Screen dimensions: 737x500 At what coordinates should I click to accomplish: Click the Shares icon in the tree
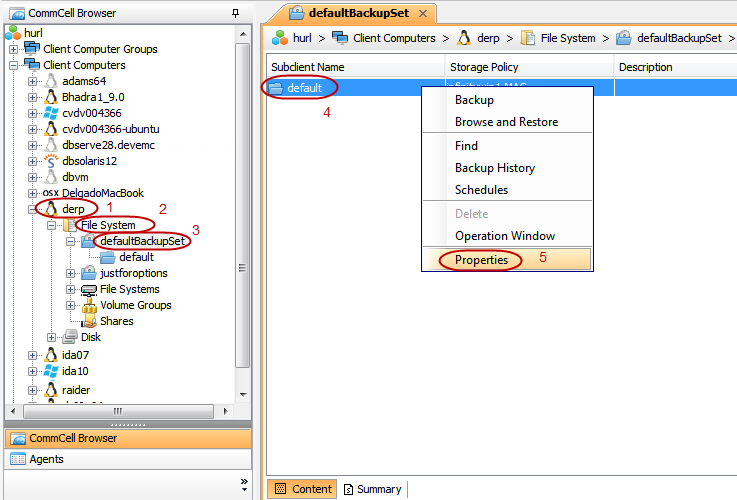tap(88, 321)
